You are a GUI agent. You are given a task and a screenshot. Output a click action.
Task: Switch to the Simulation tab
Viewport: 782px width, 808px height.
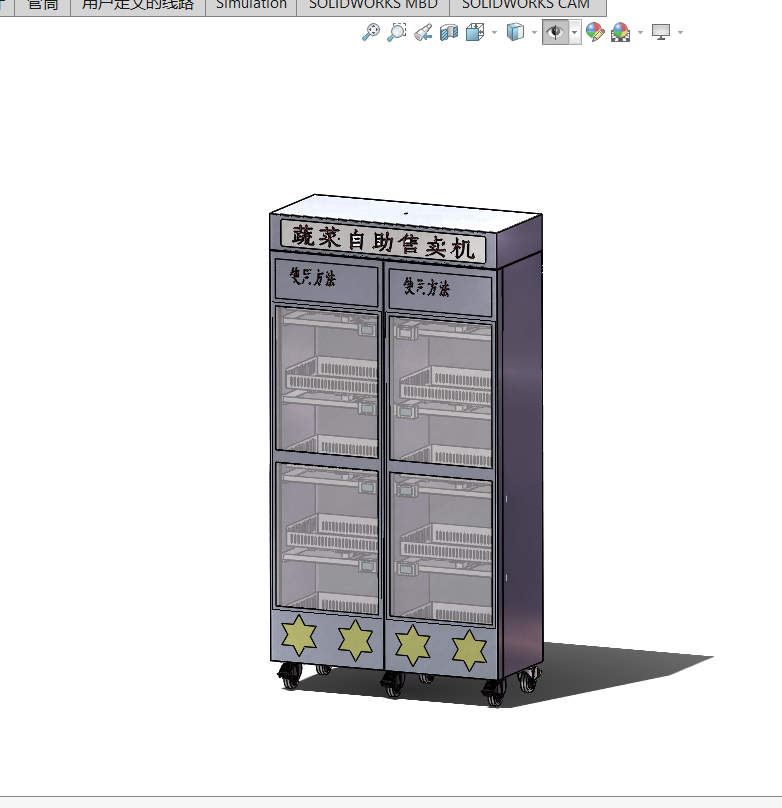251,5
